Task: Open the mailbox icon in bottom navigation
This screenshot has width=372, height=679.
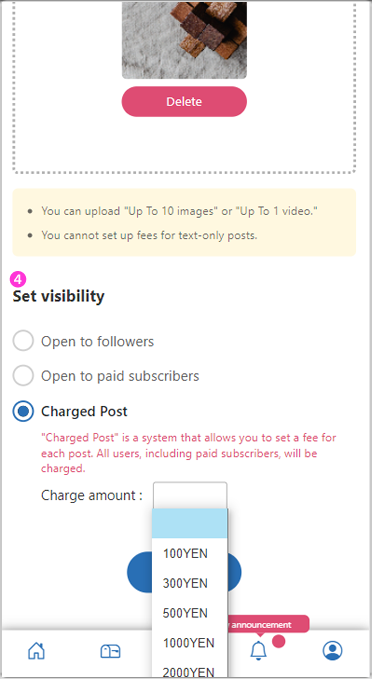Action: click(x=110, y=651)
